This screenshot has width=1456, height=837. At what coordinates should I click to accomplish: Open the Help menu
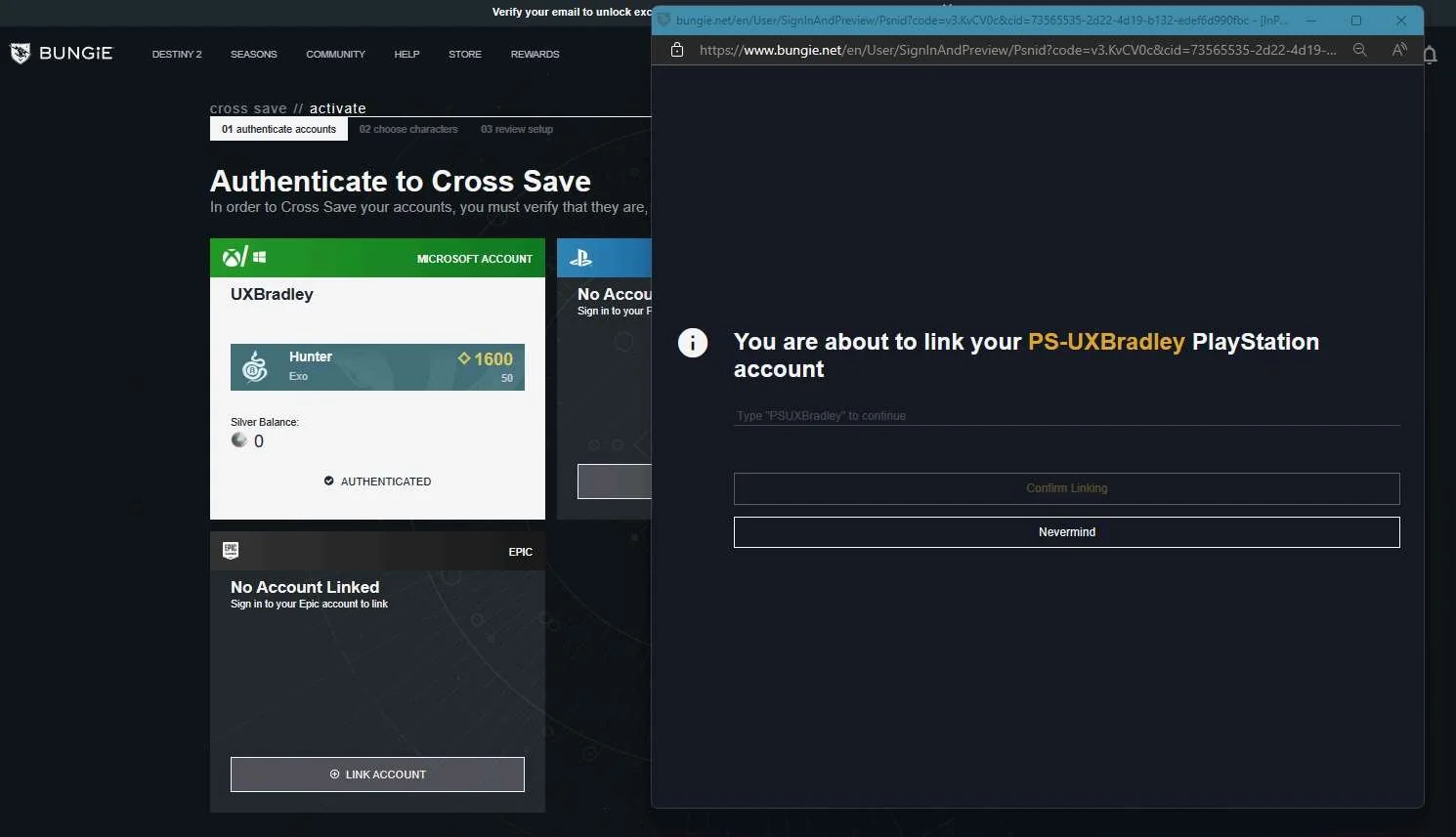coord(407,55)
